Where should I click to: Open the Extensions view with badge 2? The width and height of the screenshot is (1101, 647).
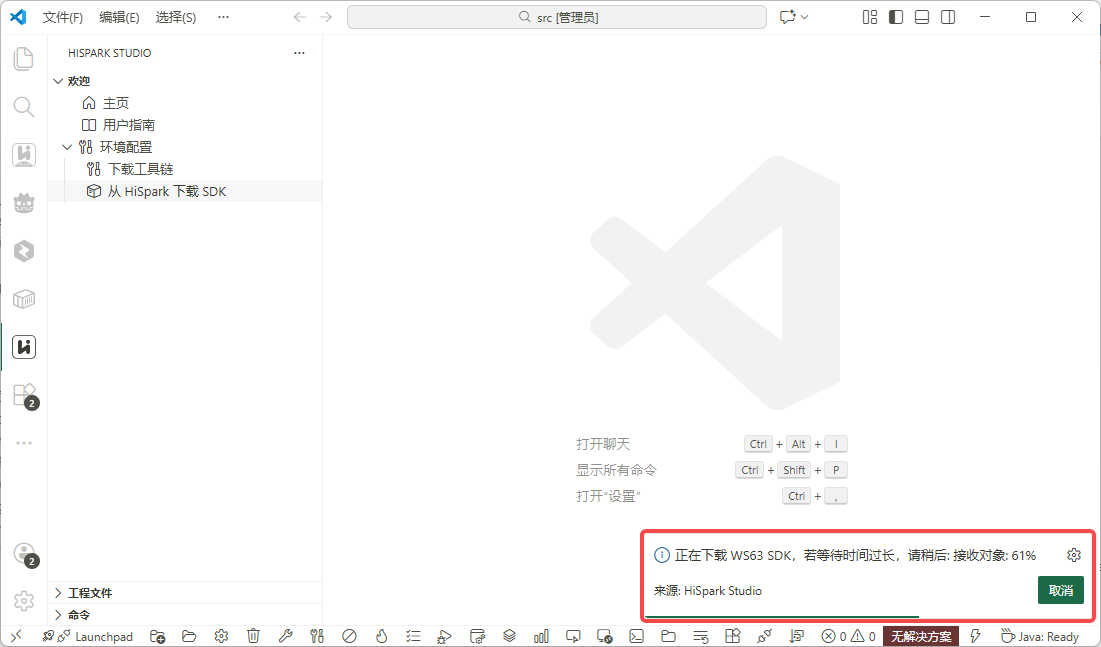click(25, 396)
